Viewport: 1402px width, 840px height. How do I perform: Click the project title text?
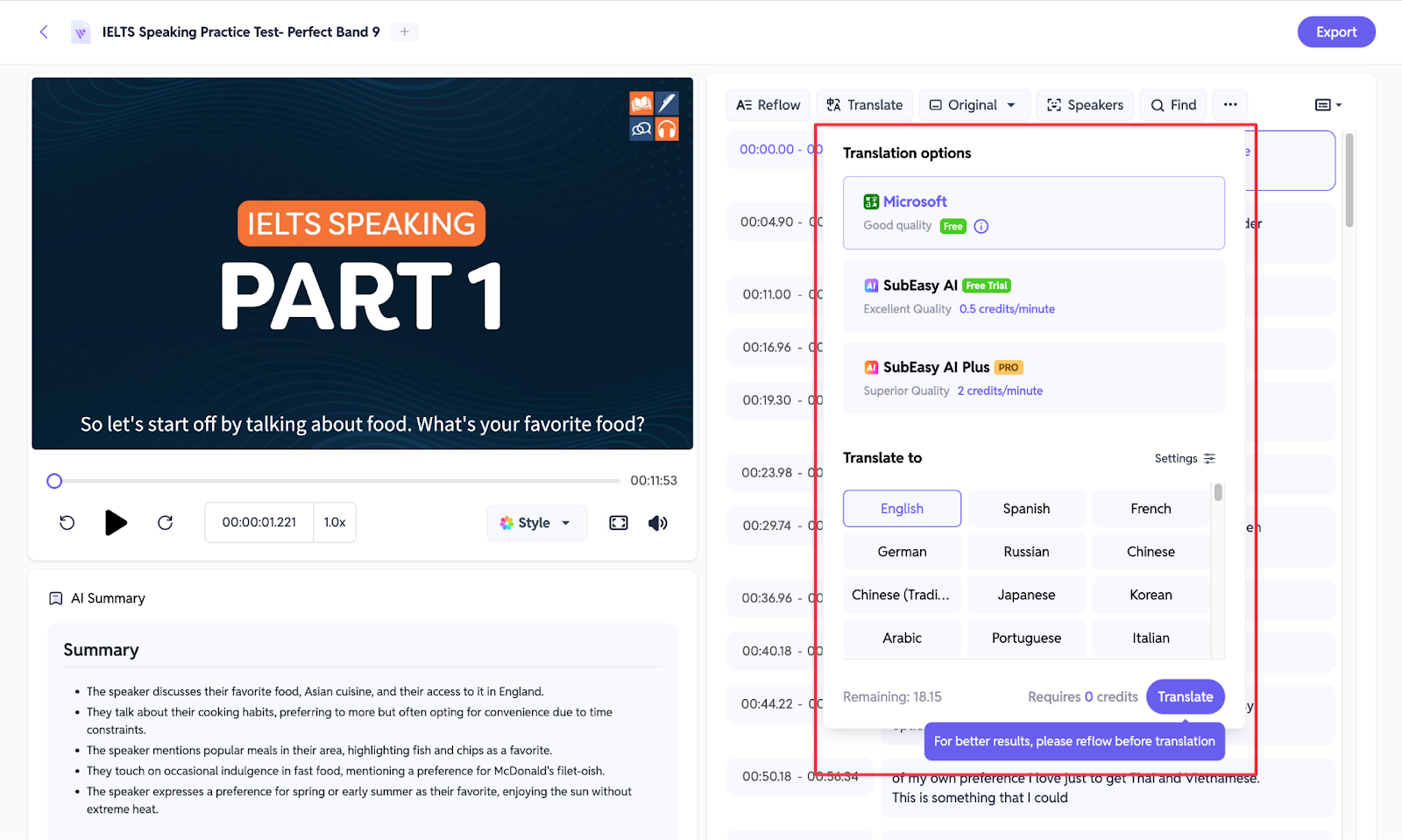(241, 32)
